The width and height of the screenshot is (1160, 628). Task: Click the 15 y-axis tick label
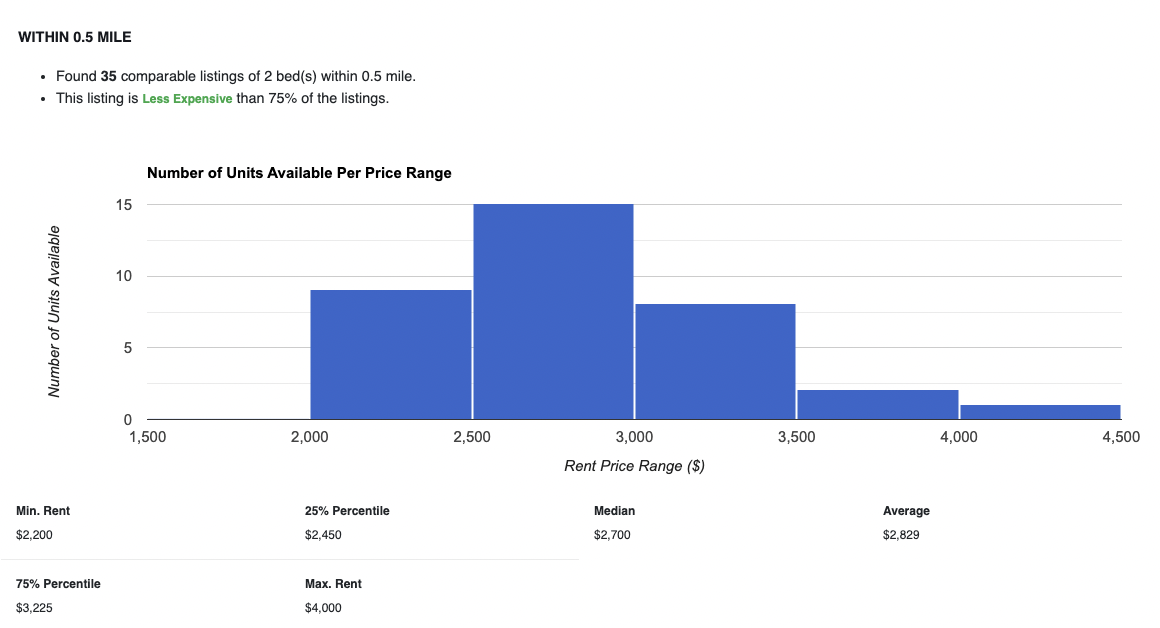125,205
